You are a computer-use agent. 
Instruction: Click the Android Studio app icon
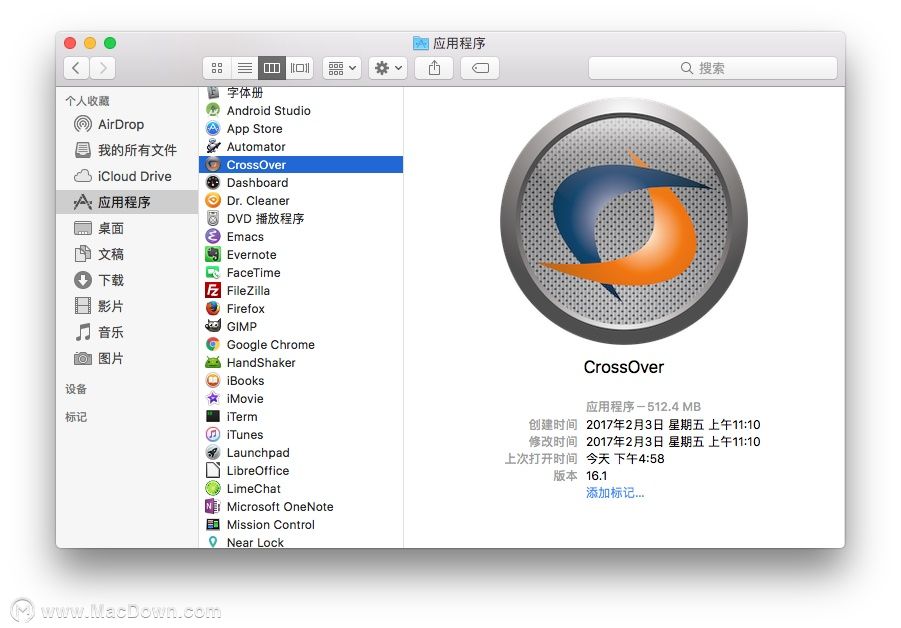(x=213, y=110)
